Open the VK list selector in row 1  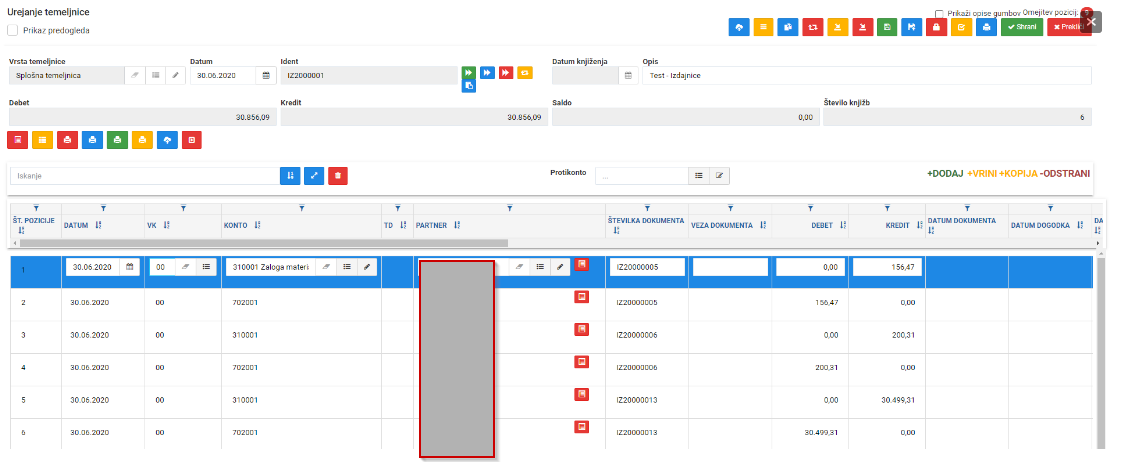206,267
